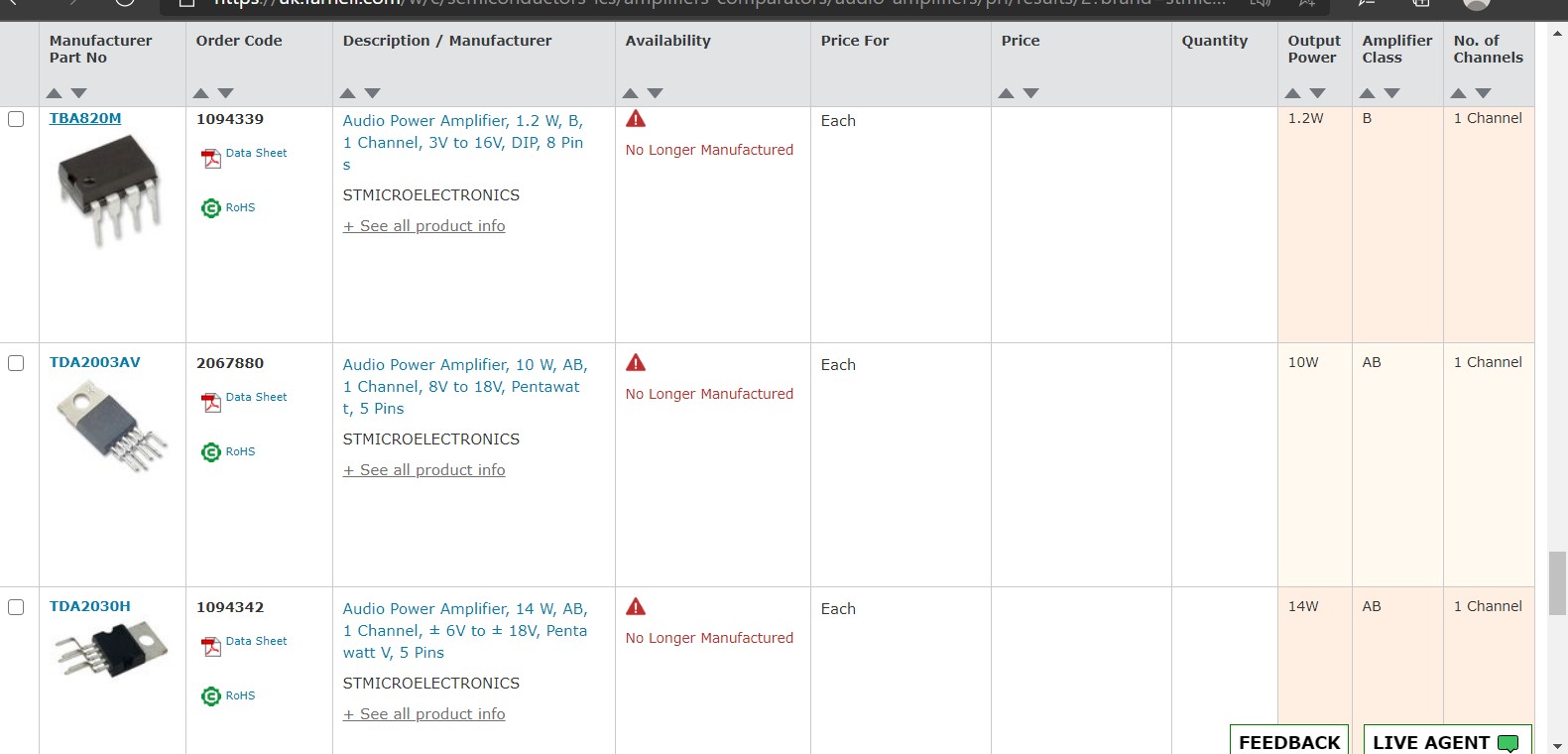Expand See all product info for TBA820M
This screenshot has width=1568, height=754.
click(424, 226)
